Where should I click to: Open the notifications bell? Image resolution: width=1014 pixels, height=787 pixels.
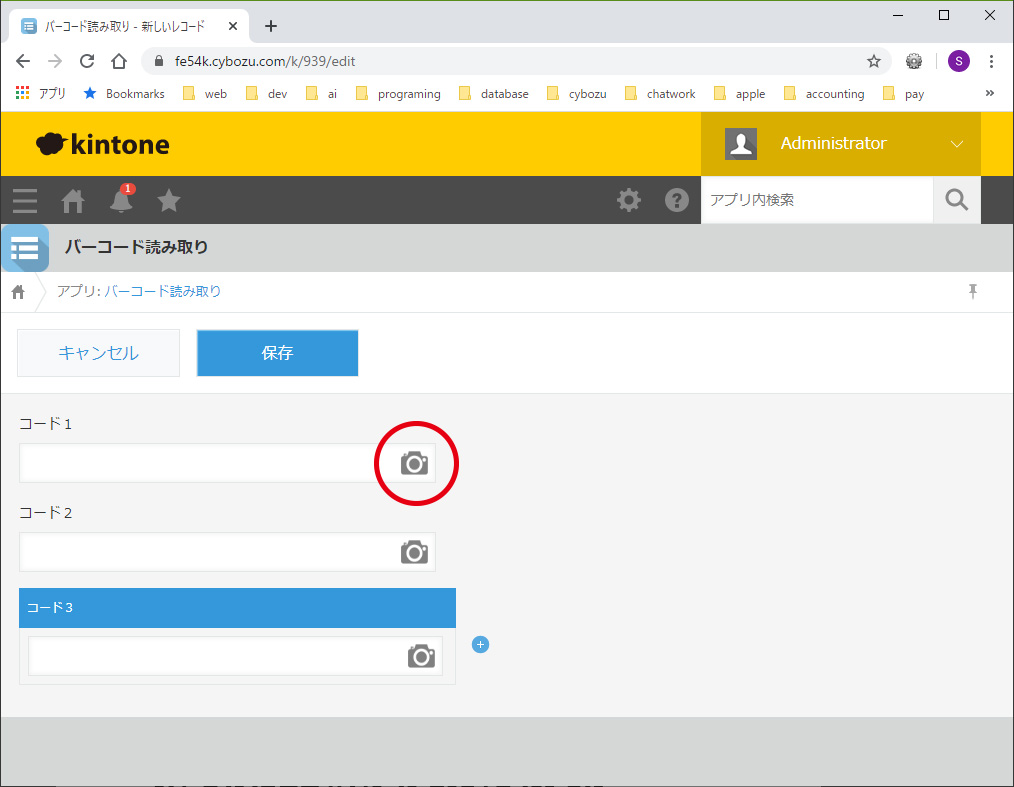click(121, 201)
